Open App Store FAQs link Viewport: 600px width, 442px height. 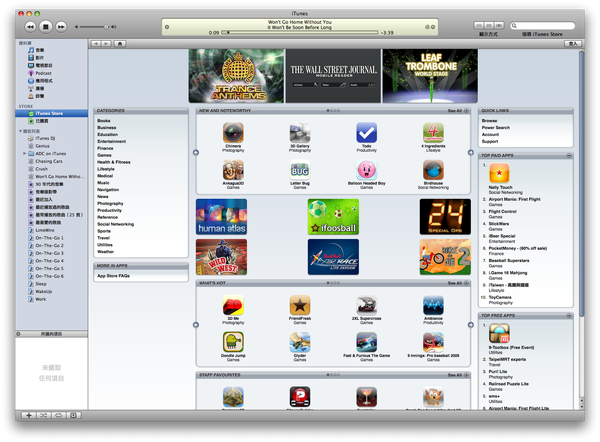coord(113,276)
